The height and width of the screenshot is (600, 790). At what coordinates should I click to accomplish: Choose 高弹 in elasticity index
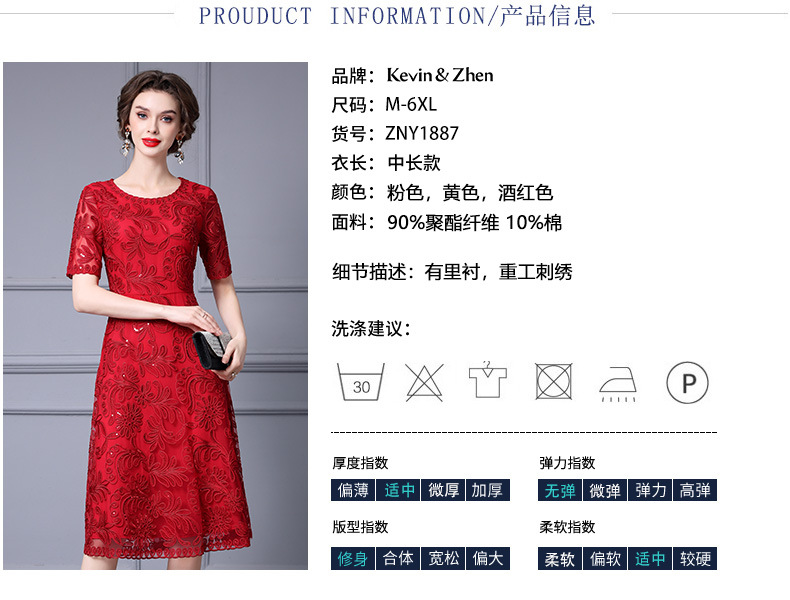(x=695, y=490)
